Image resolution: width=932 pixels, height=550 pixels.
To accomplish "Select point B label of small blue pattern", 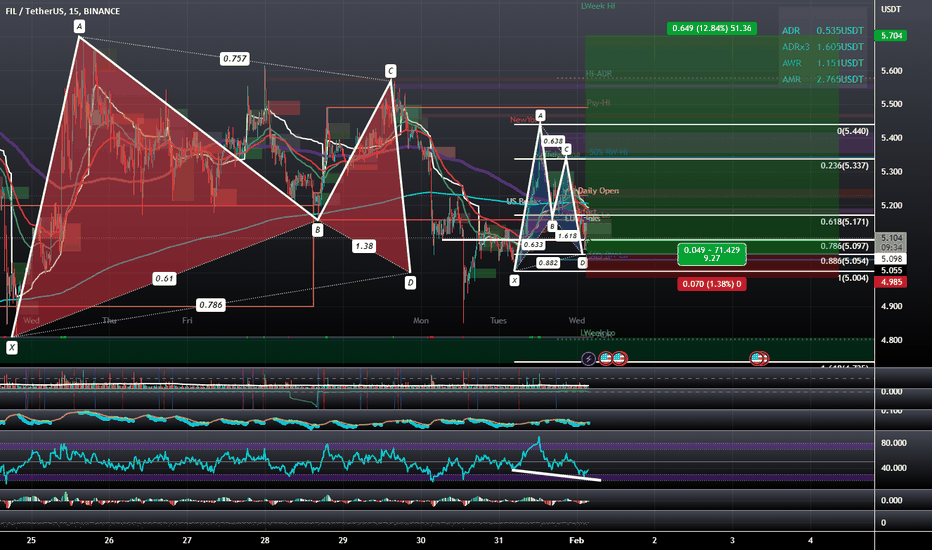I will [x=552, y=227].
